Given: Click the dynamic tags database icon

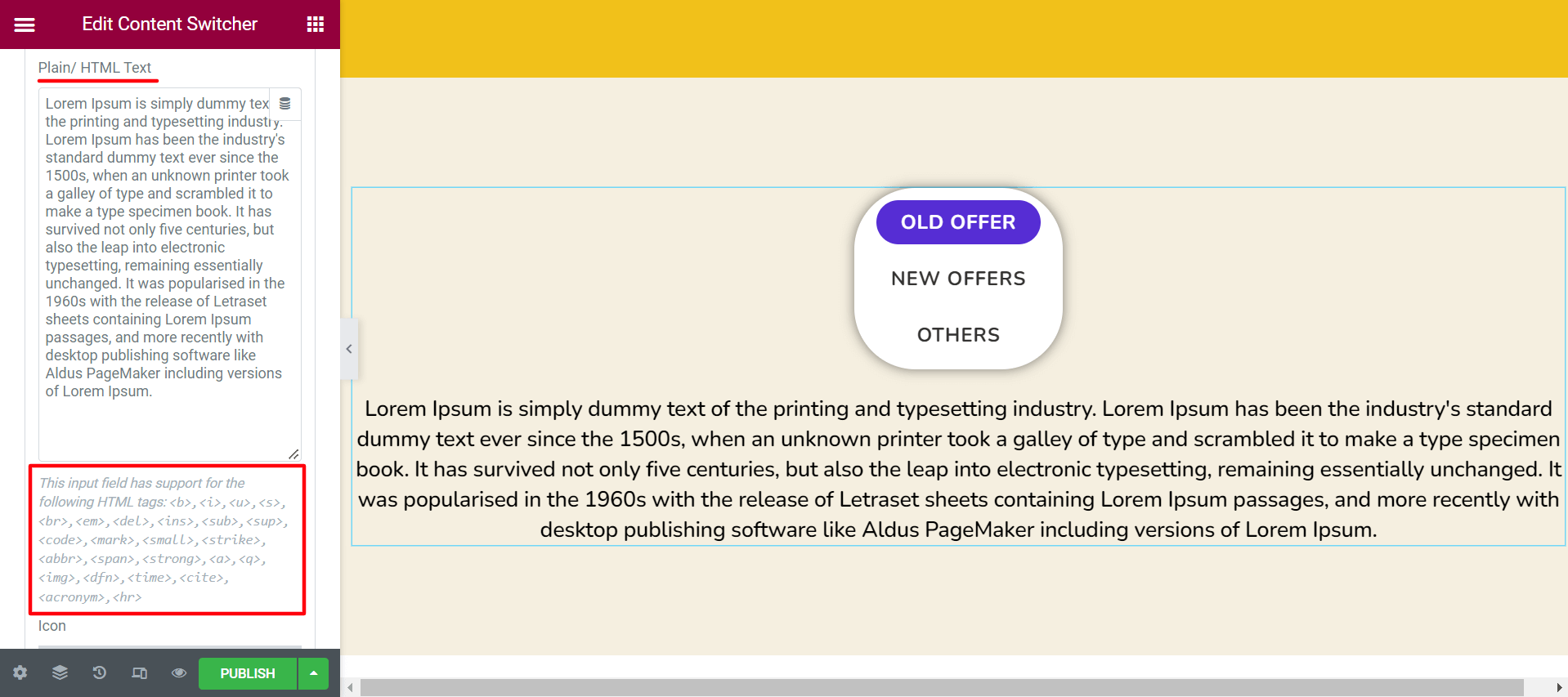Looking at the screenshot, I should 284,104.
